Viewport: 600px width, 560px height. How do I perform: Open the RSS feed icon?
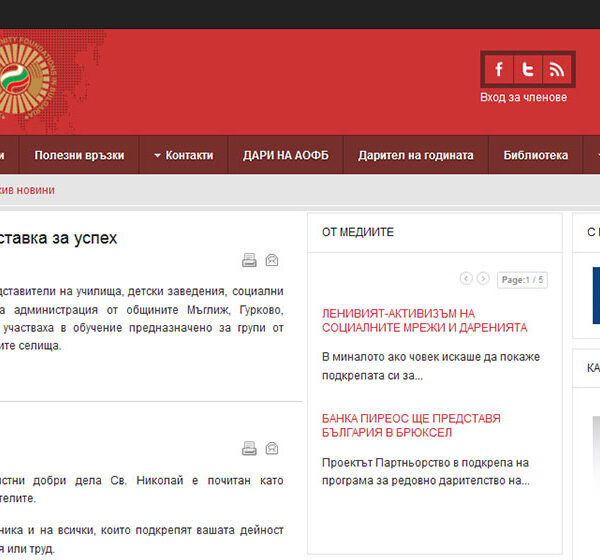click(x=557, y=70)
